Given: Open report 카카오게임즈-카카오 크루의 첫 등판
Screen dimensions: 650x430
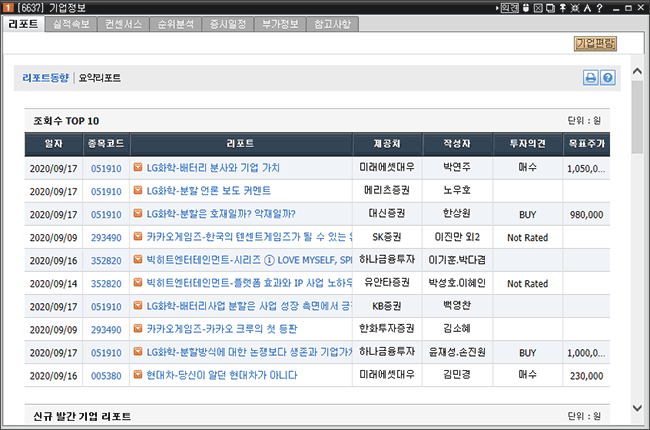Looking at the screenshot, I should point(222,329).
